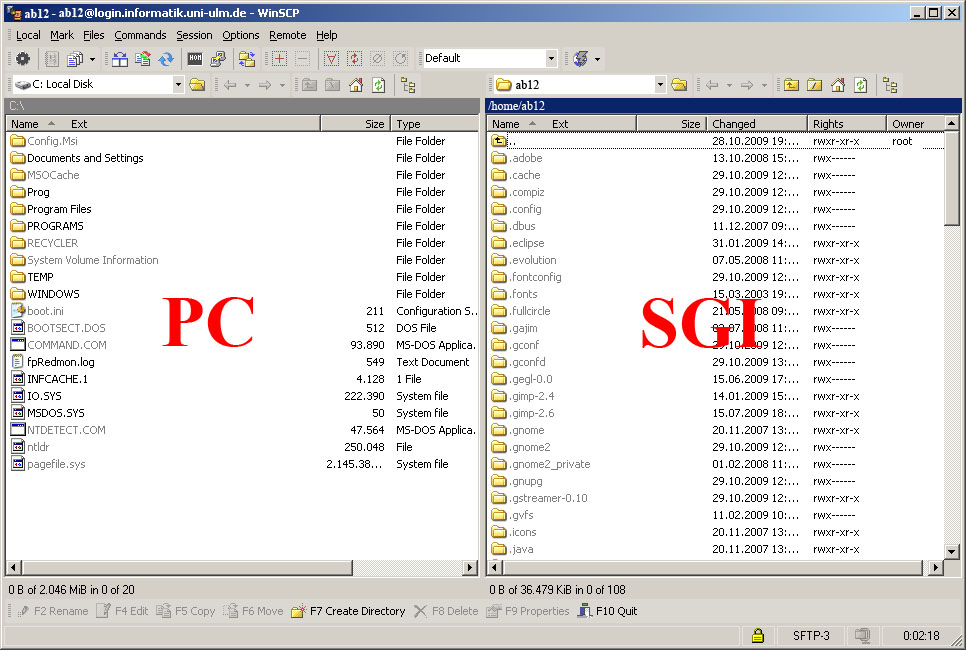
Task: Open remote directory folder icon
Action: [680, 84]
